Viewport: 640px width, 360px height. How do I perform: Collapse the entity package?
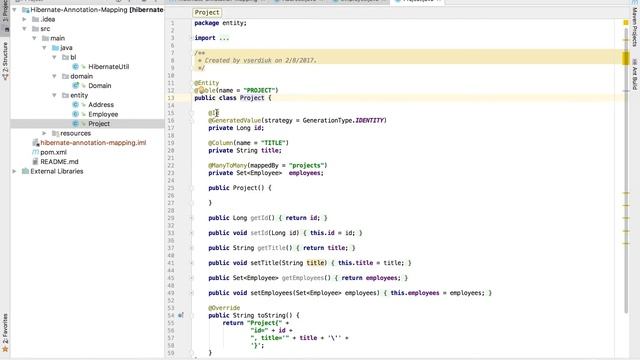54,95
